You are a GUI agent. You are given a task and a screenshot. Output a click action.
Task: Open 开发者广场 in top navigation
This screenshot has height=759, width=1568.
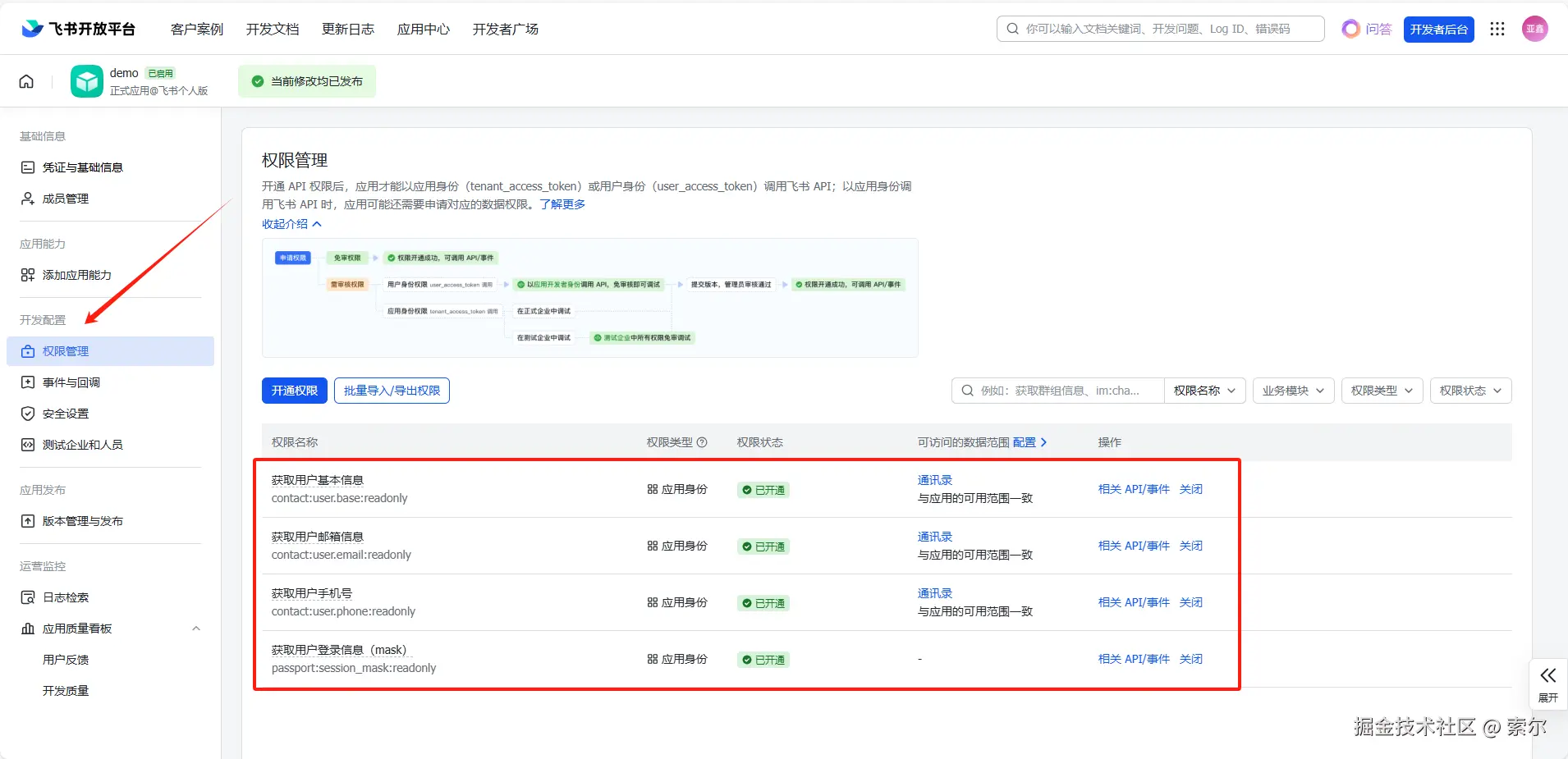[x=506, y=29]
